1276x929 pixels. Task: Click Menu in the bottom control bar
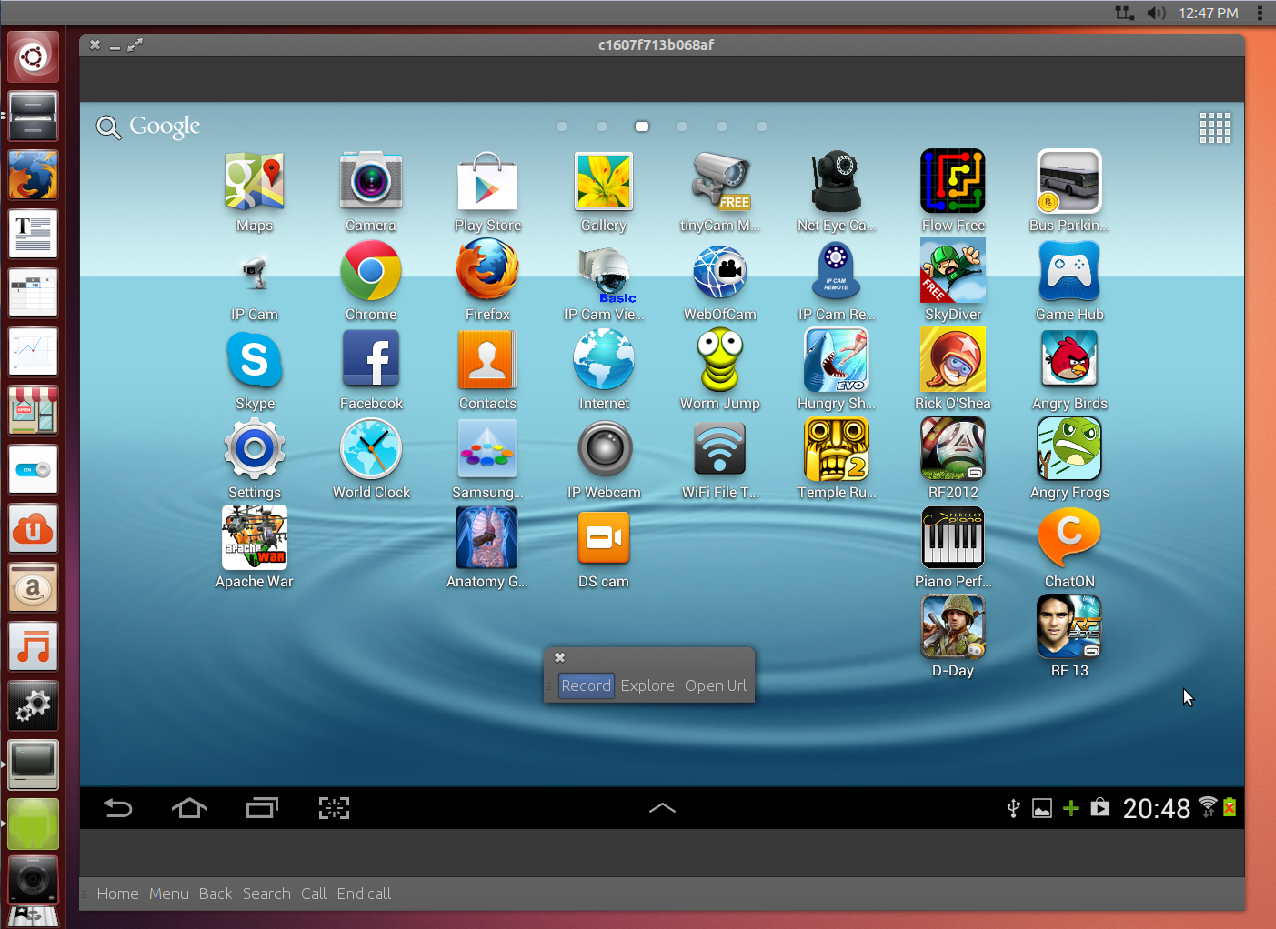coord(168,893)
